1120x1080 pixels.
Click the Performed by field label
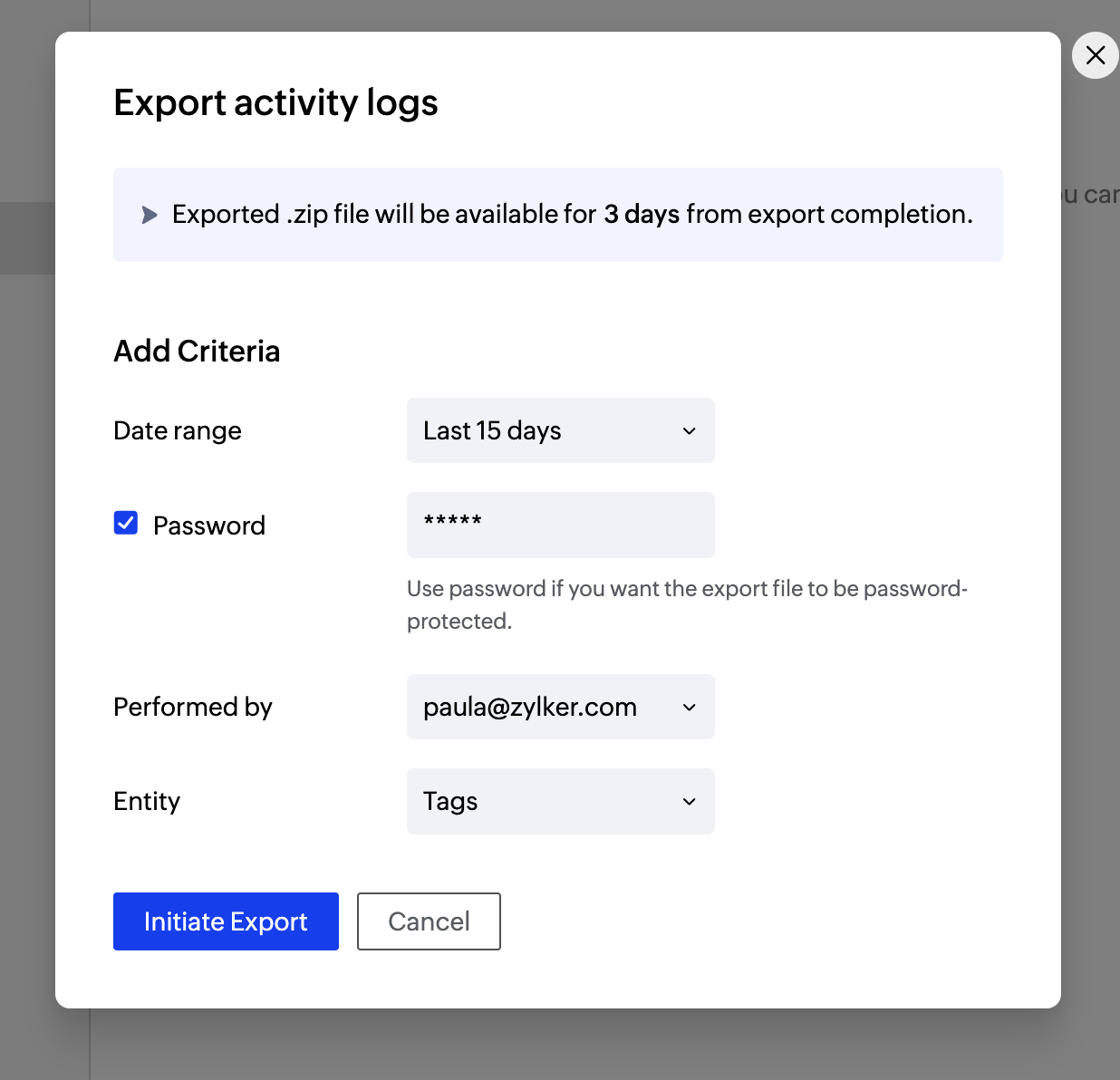coord(193,707)
